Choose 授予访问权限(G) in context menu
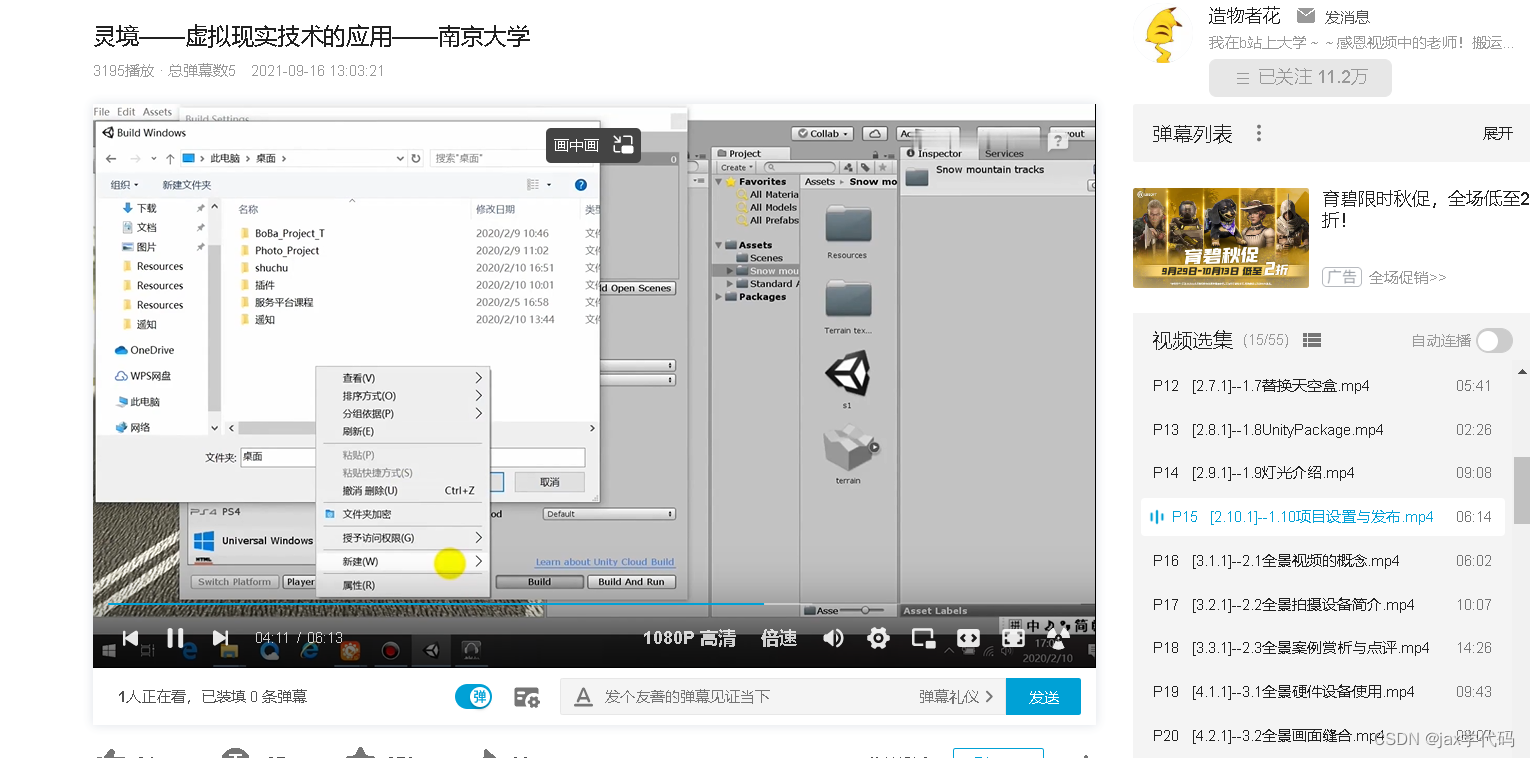Screen dimensions: 1530x758 402,538
